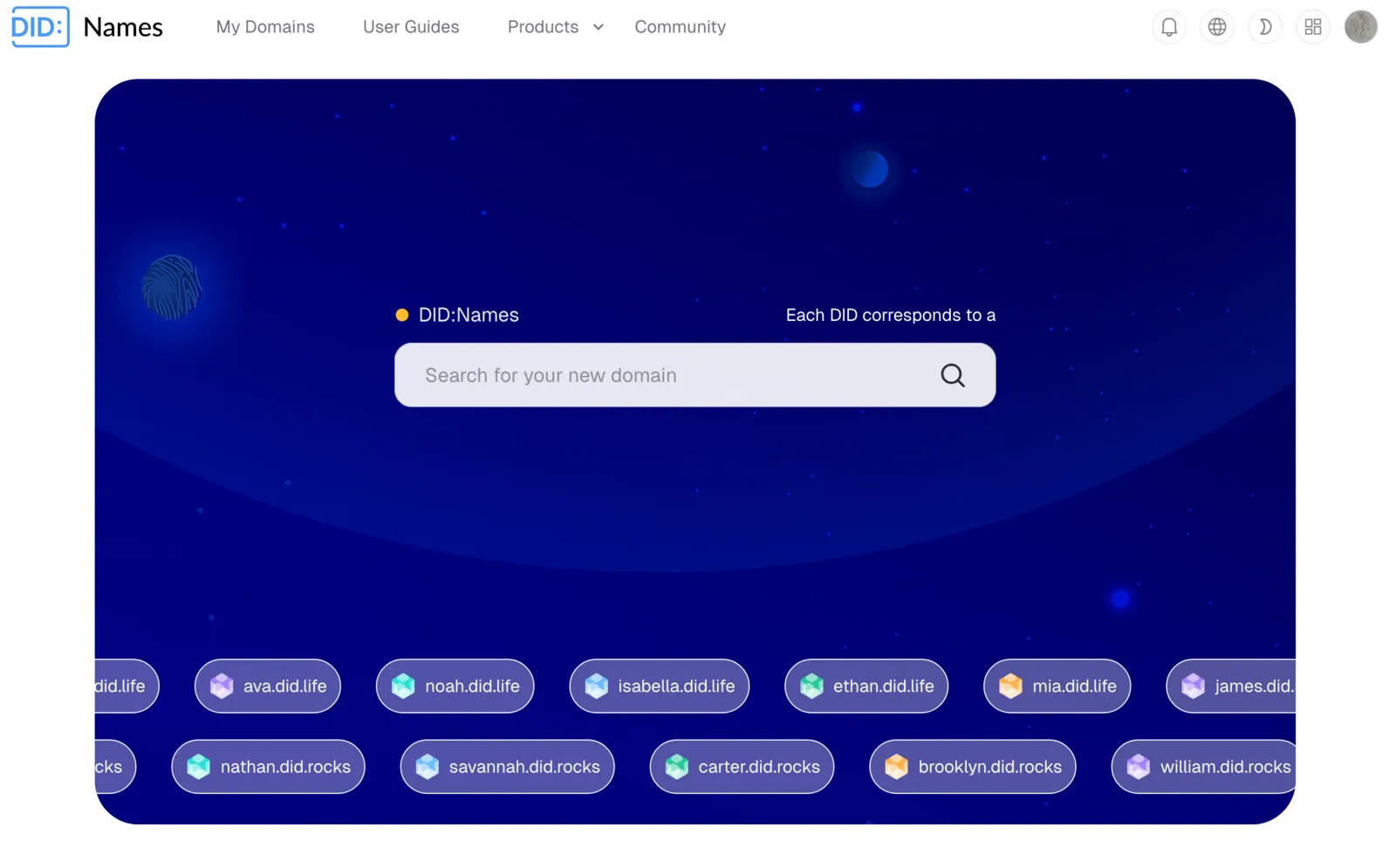
Task: Click the ava.did.life cube icon
Action: [x=222, y=686]
